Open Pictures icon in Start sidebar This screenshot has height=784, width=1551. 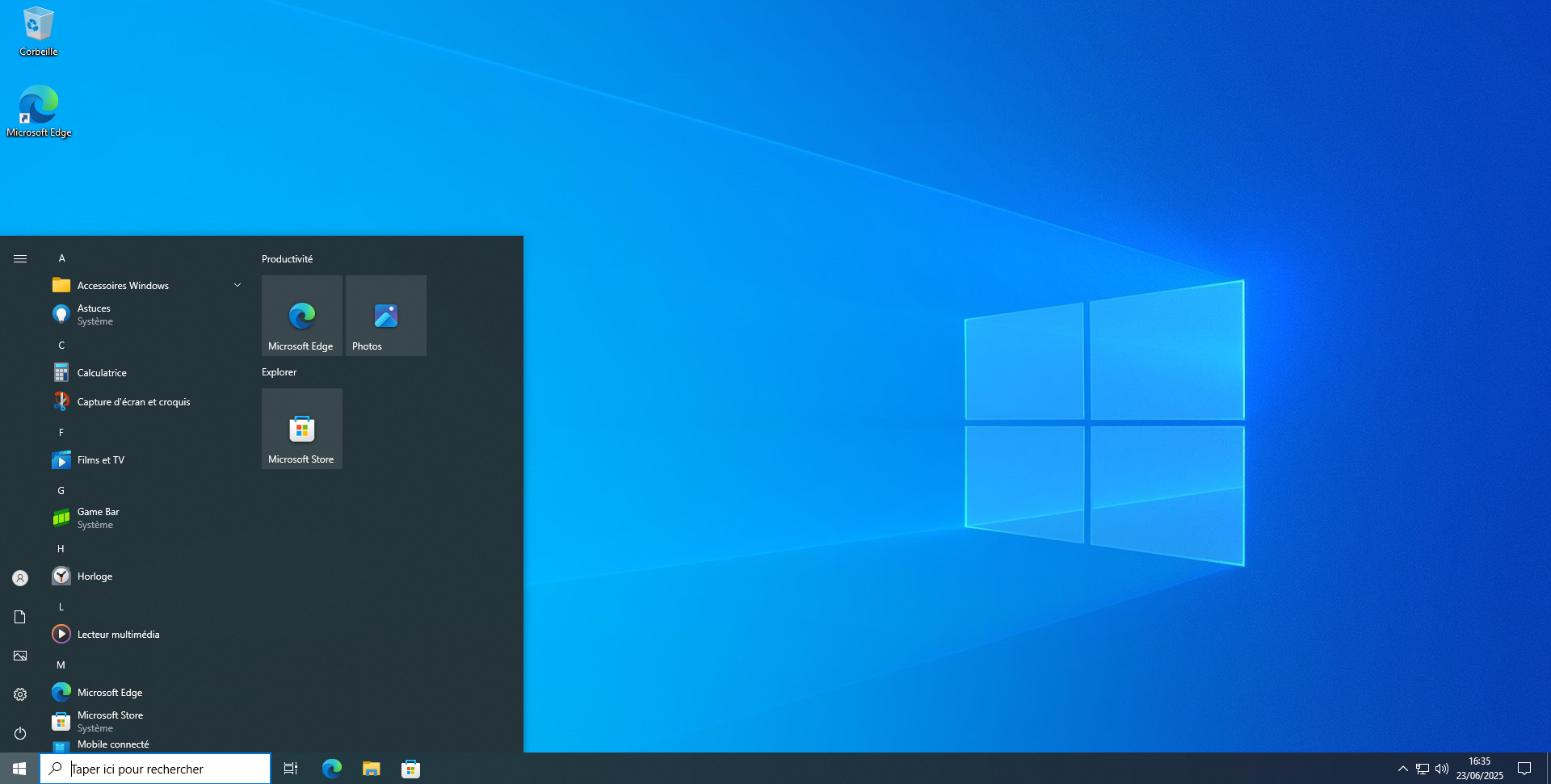[x=20, y=656]
